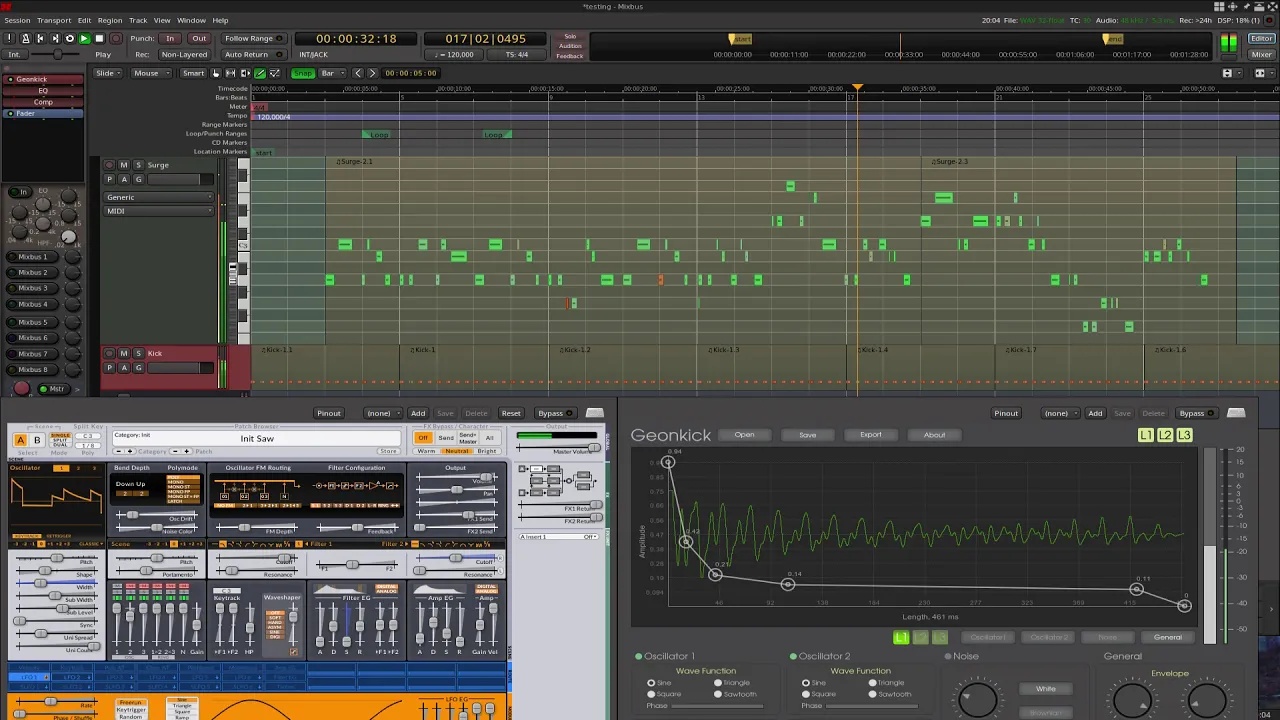Start playback with the green Play button

tap(84, 38)
